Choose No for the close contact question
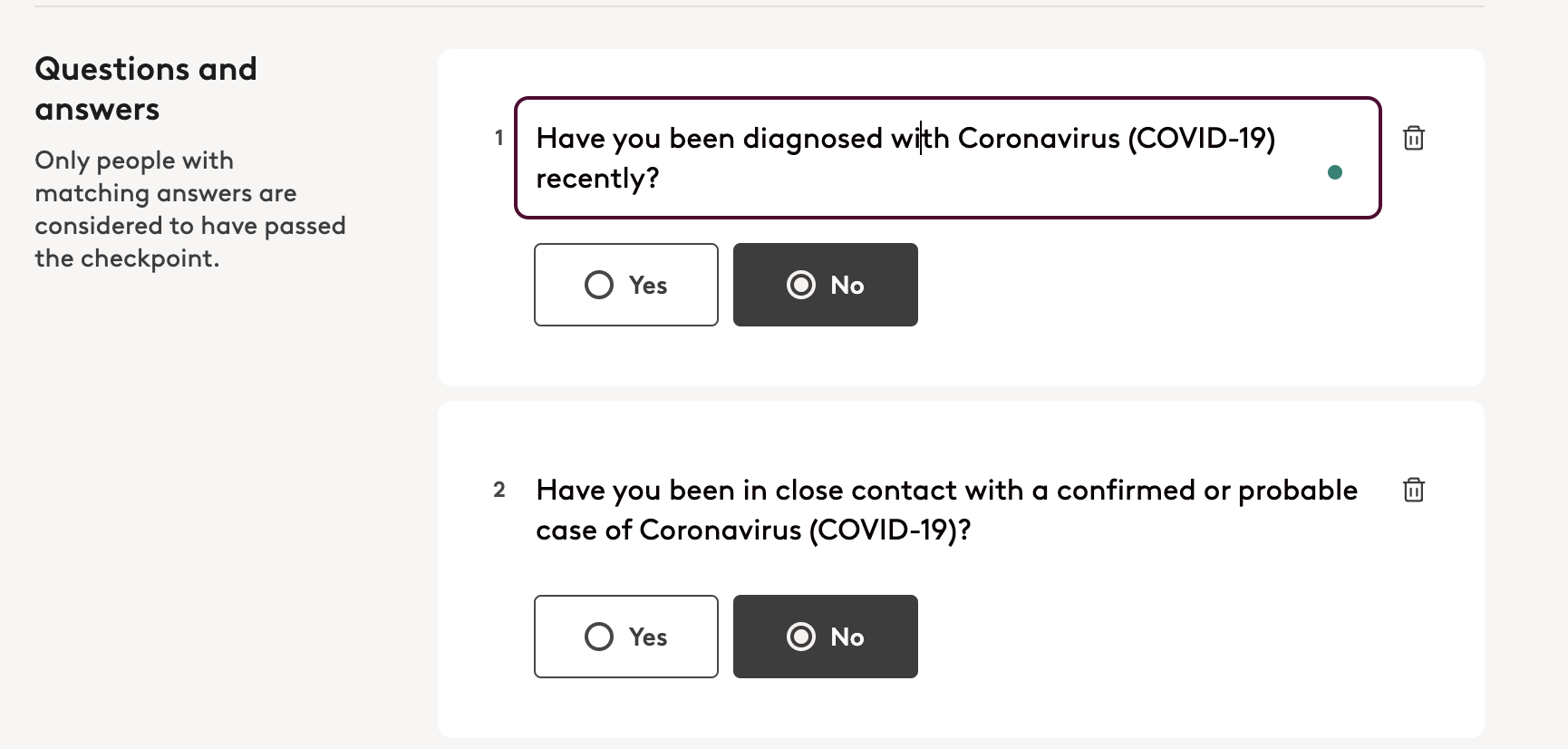The height and width of the screenshot is (749, 1568). coord(826,637)
